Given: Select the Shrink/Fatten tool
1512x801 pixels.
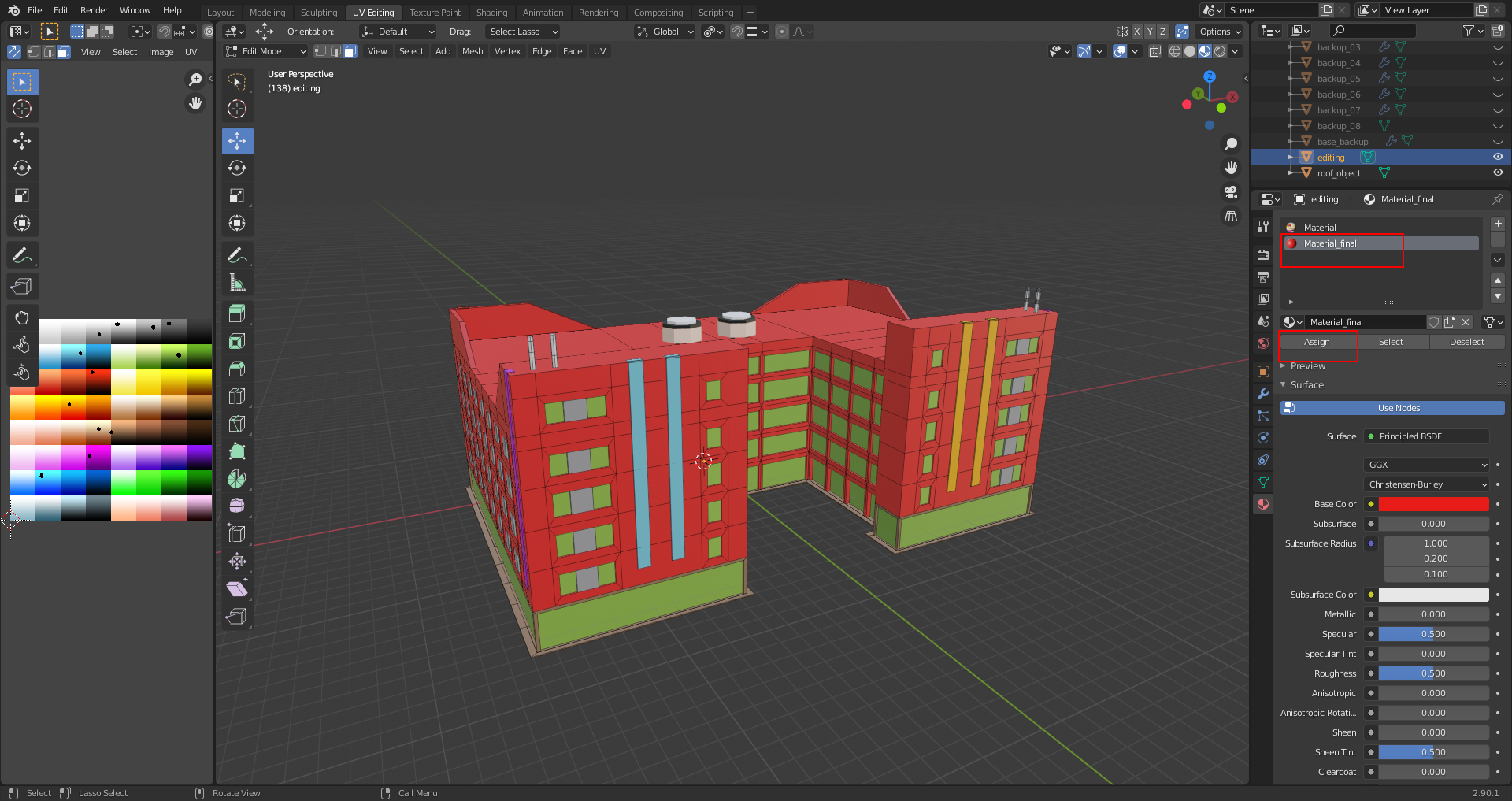Looking at the screenshot, I should (237, 561).
